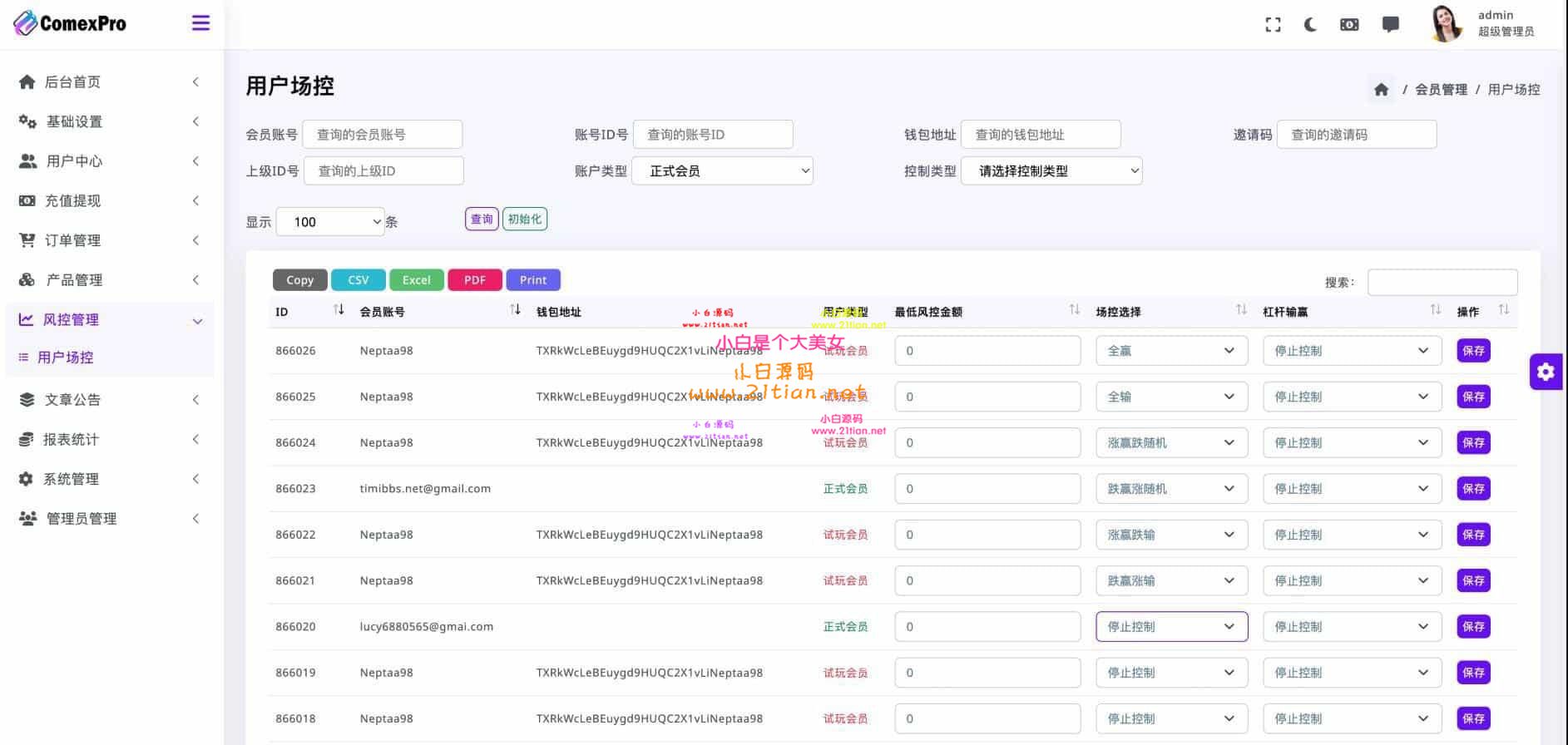Select the timibbs.net@gmail.com account cell

point(425,488)
